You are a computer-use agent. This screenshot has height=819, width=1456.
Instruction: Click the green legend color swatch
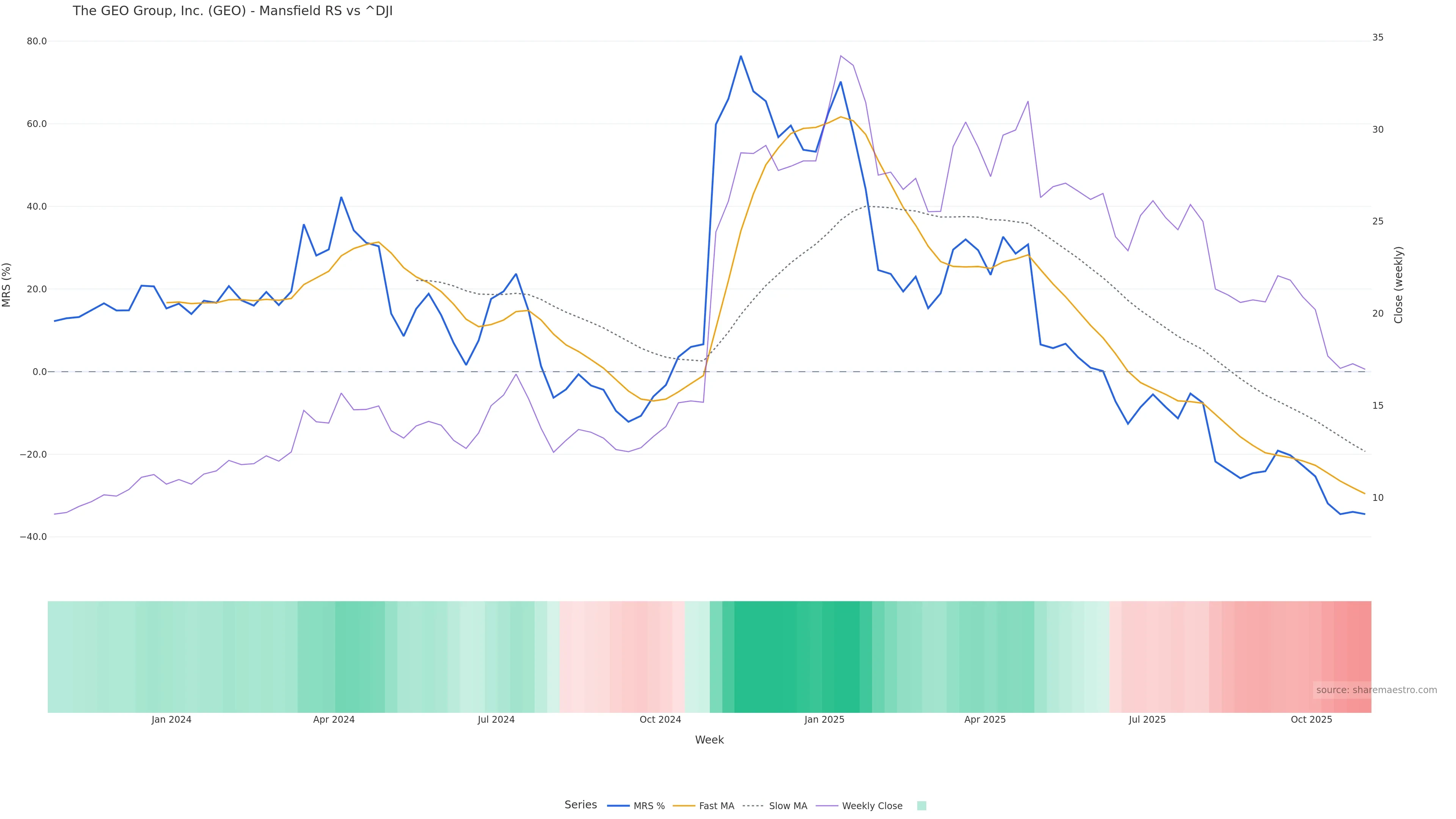921,806
